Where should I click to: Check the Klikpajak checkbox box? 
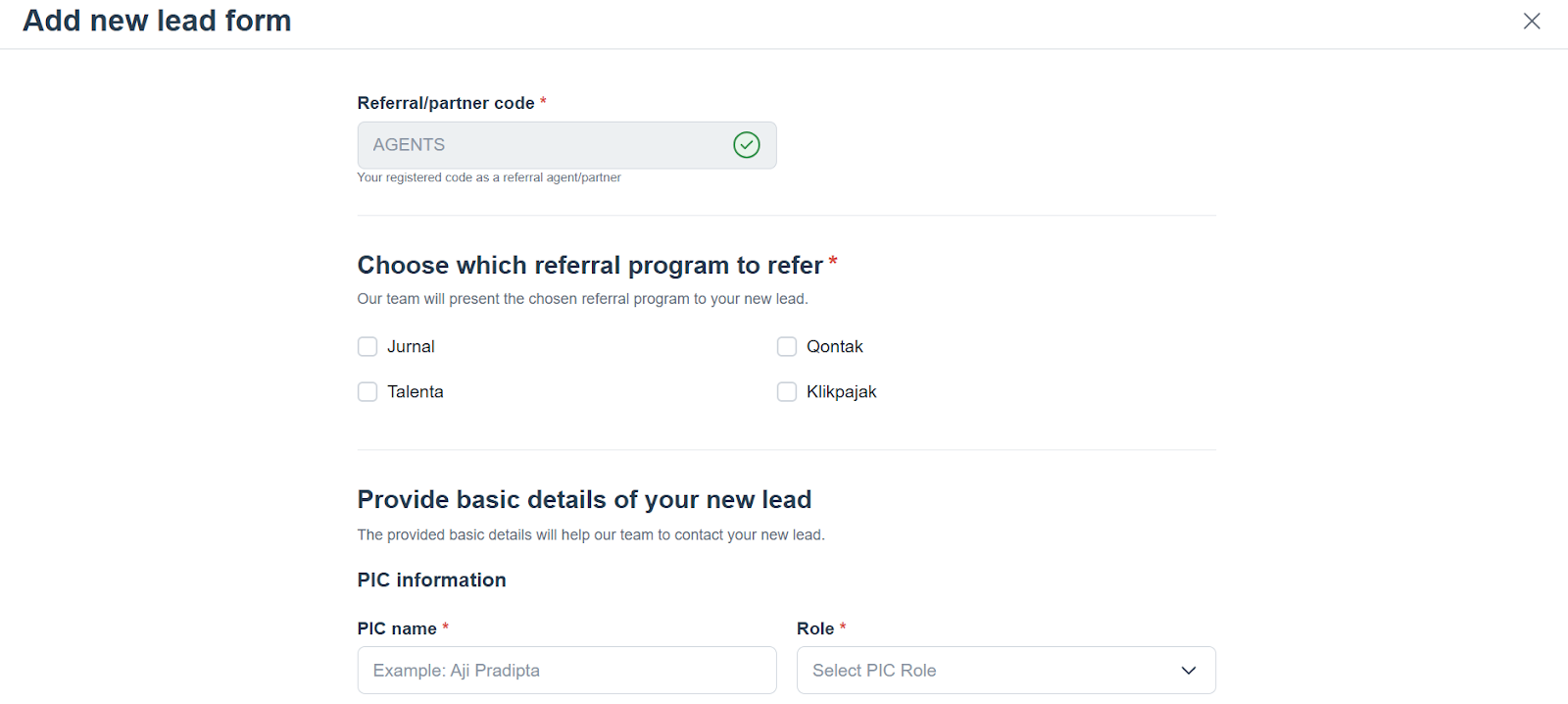pyautogui.click(x=787, y=392)
